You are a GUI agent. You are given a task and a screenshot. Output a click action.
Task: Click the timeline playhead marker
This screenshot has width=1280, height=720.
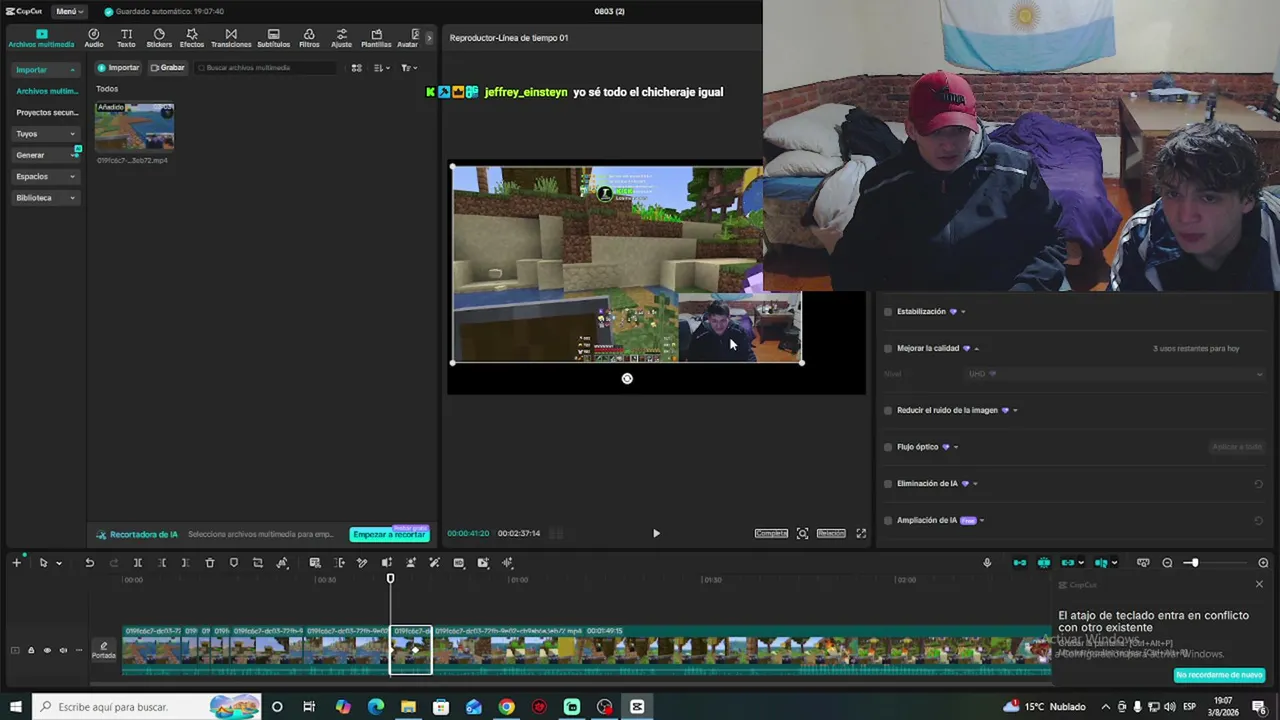coord(391,578)
